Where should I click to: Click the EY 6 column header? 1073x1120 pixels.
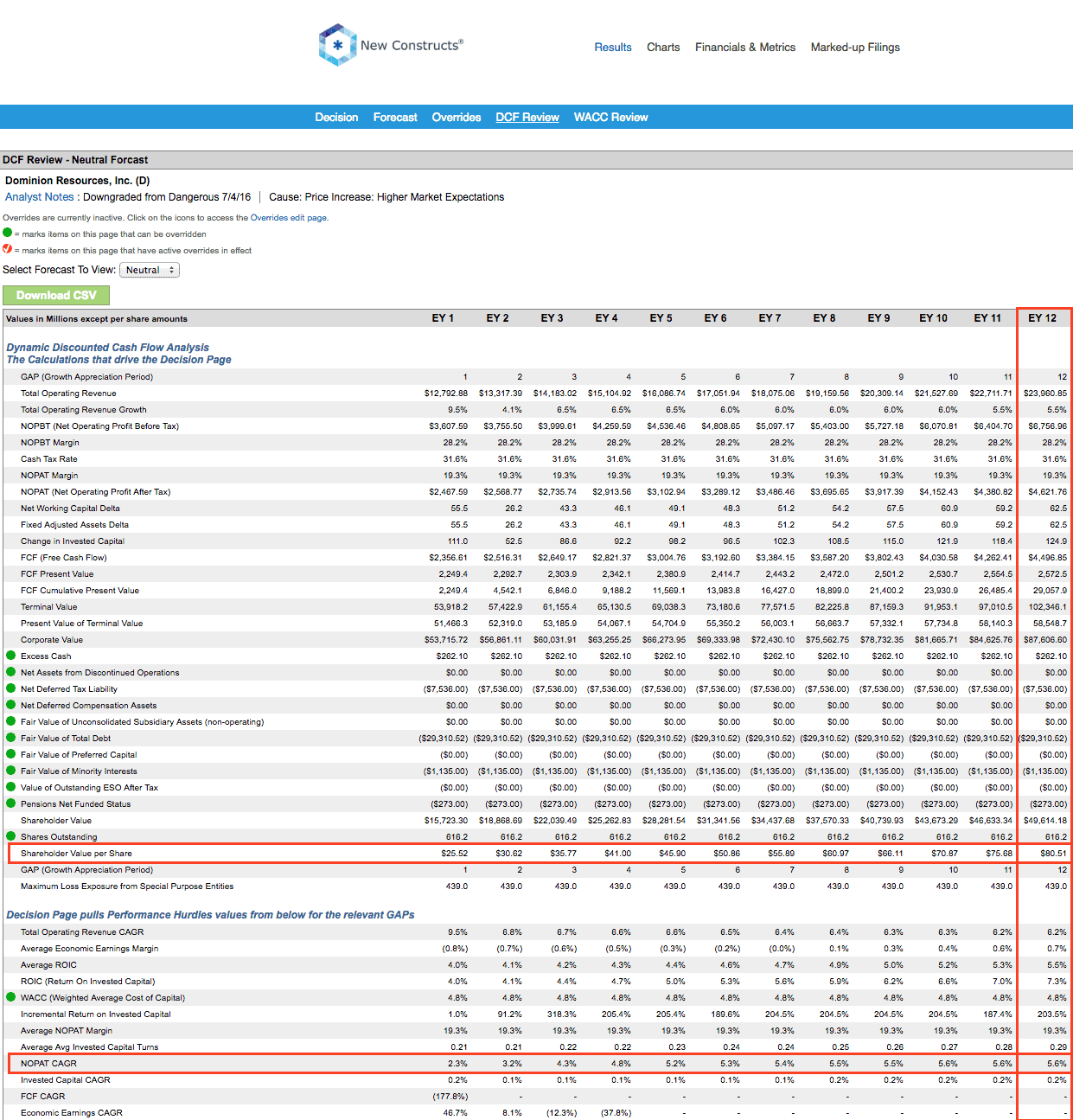coord(715,318)
